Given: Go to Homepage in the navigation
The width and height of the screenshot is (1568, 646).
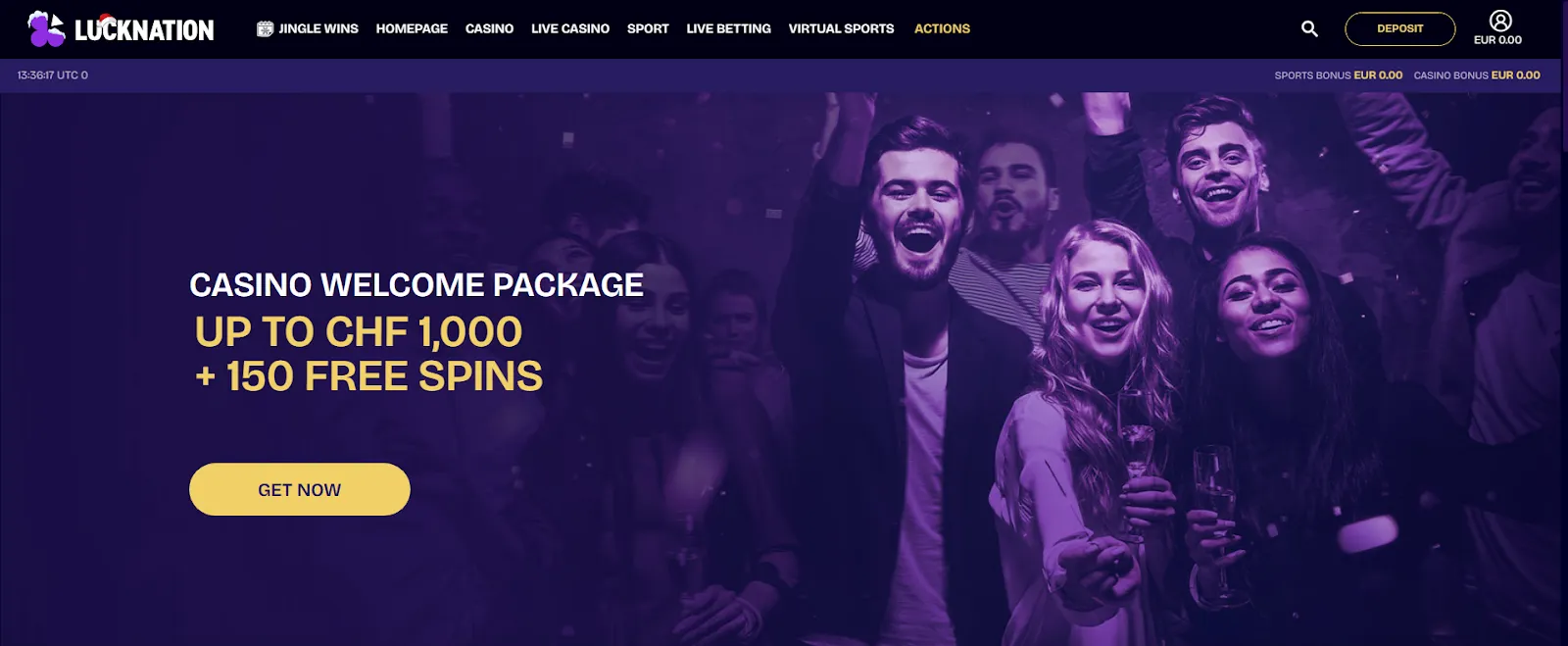Looking at the screenshot, I should tap(412, 28).
